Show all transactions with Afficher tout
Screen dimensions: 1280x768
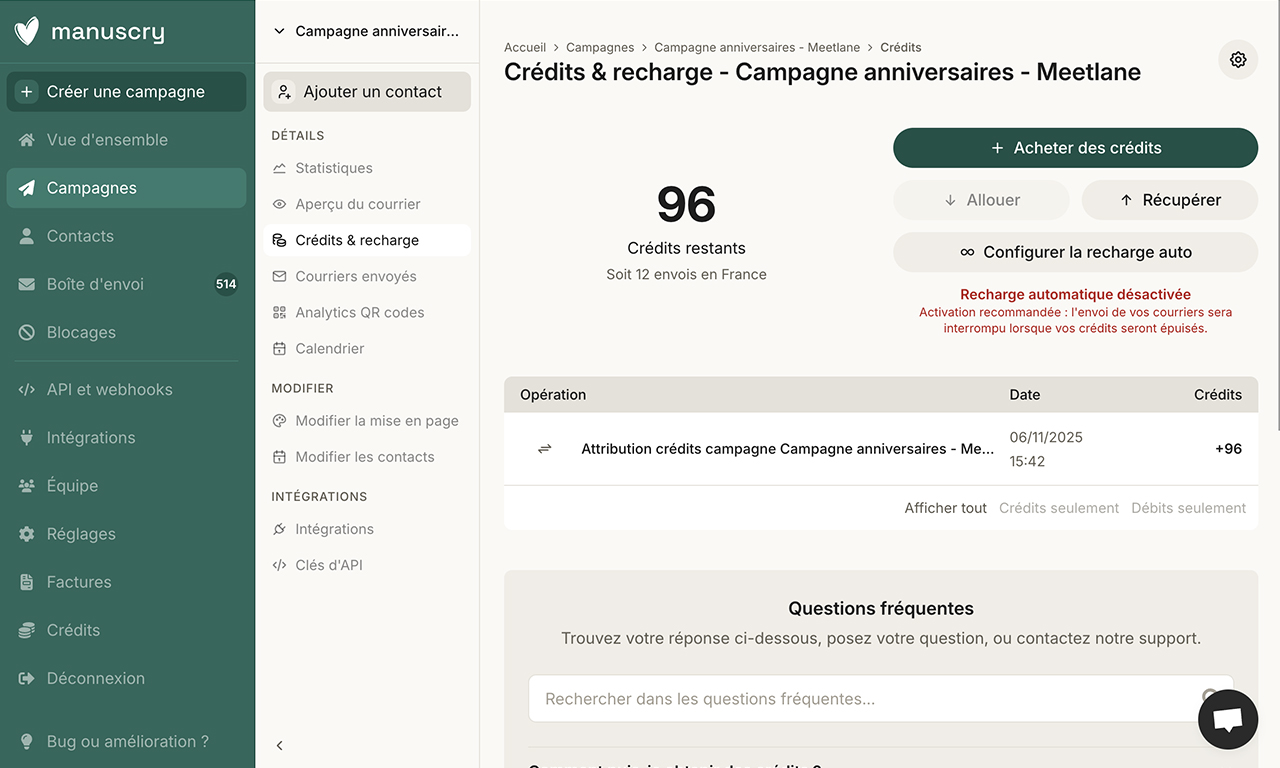click(945, 507)
